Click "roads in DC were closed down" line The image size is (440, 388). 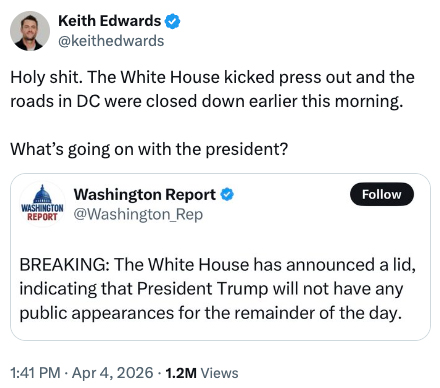207,101
